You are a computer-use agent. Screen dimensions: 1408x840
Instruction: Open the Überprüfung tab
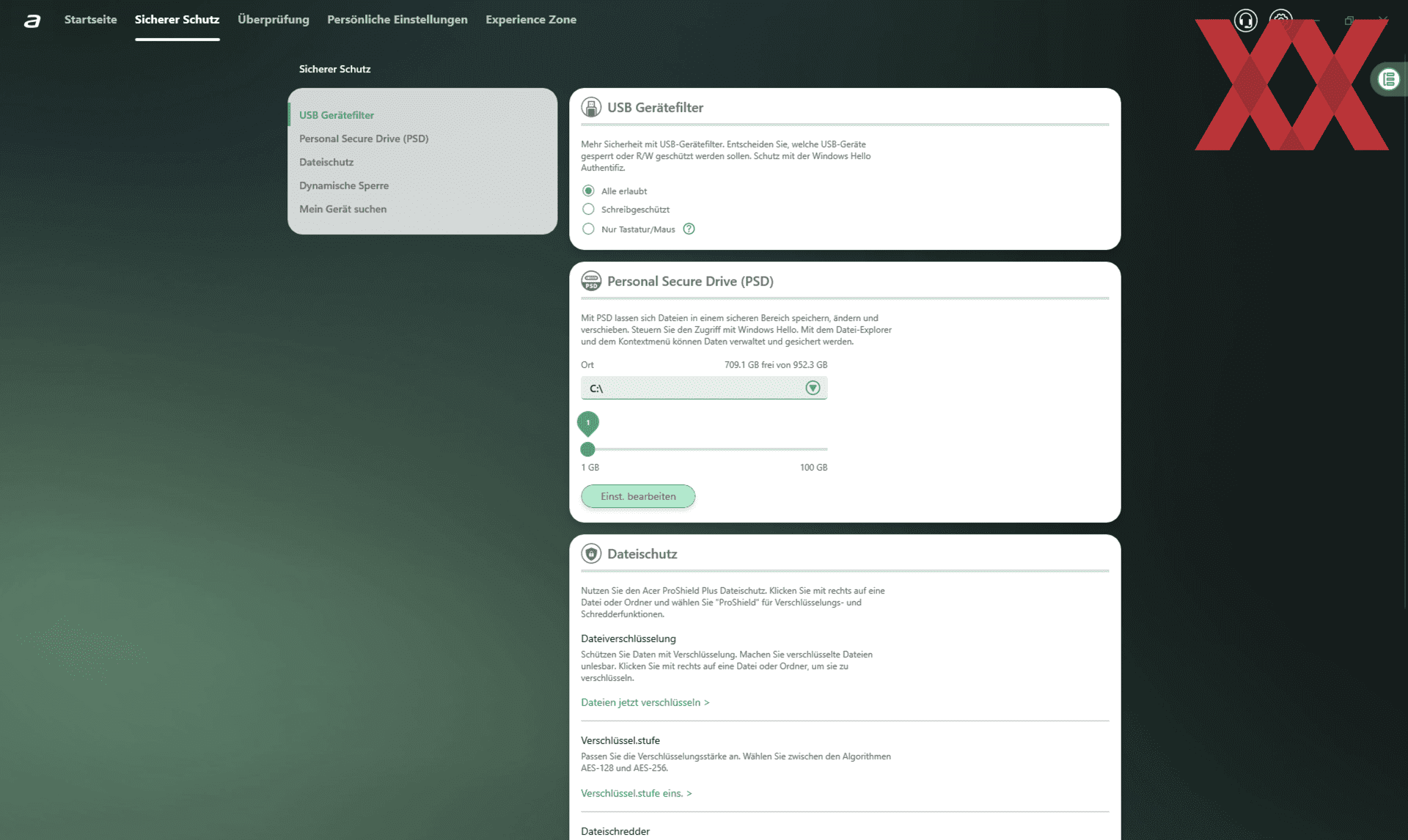tap(274, 20)
